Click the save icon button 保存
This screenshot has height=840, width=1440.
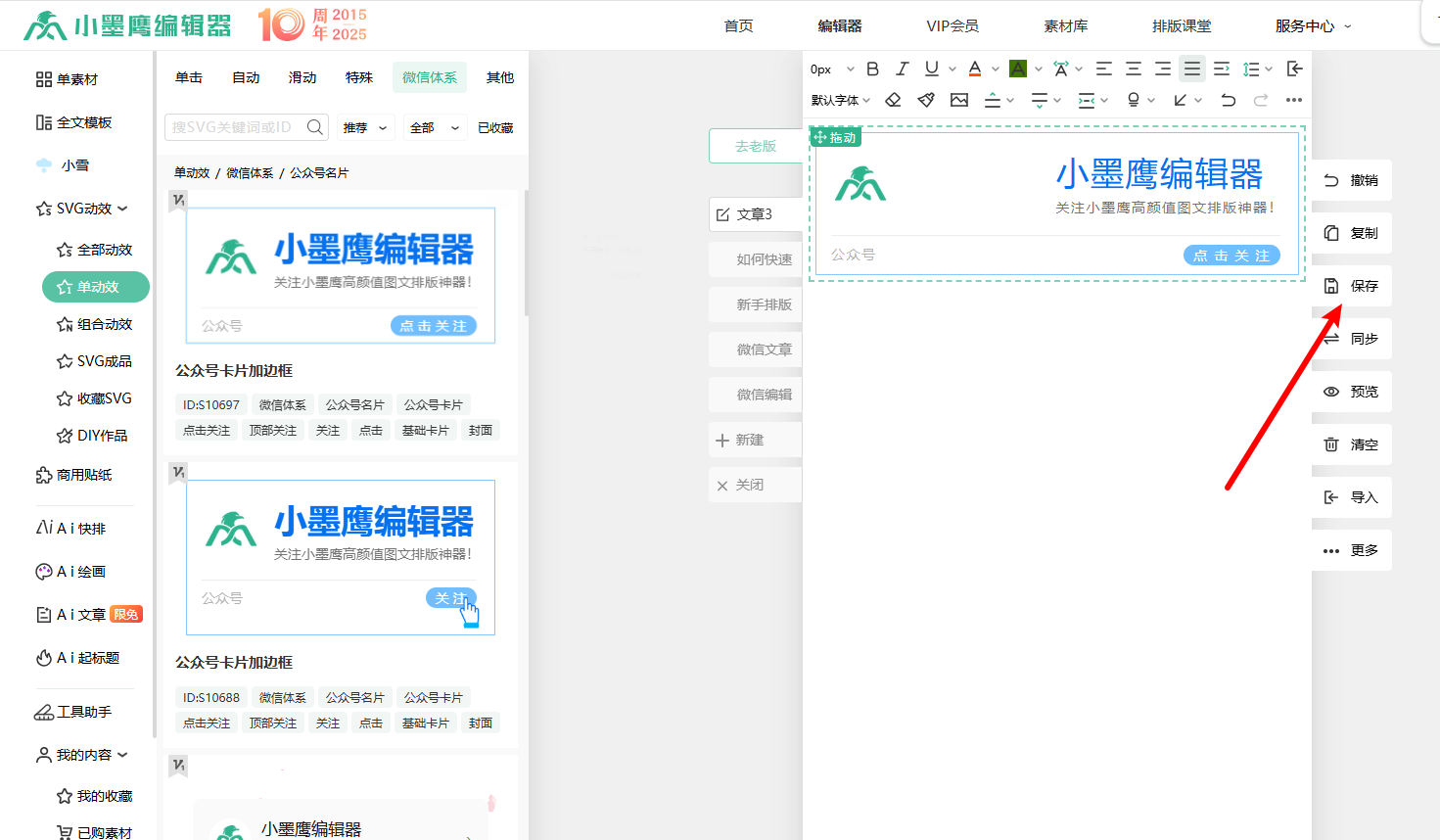tap(1352, 286)
